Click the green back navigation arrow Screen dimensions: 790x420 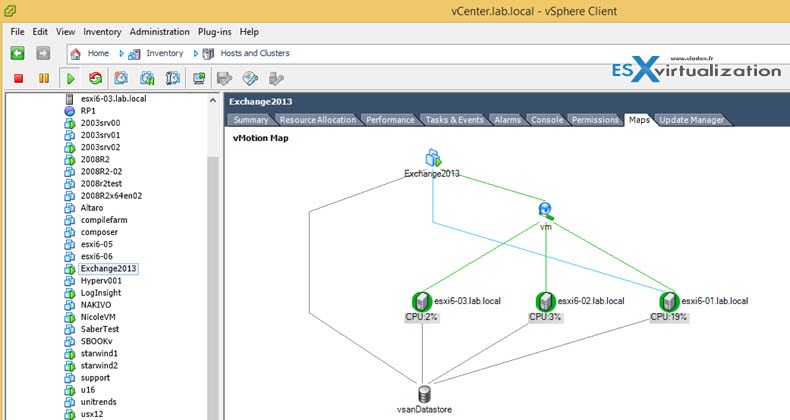pos(18,53)
